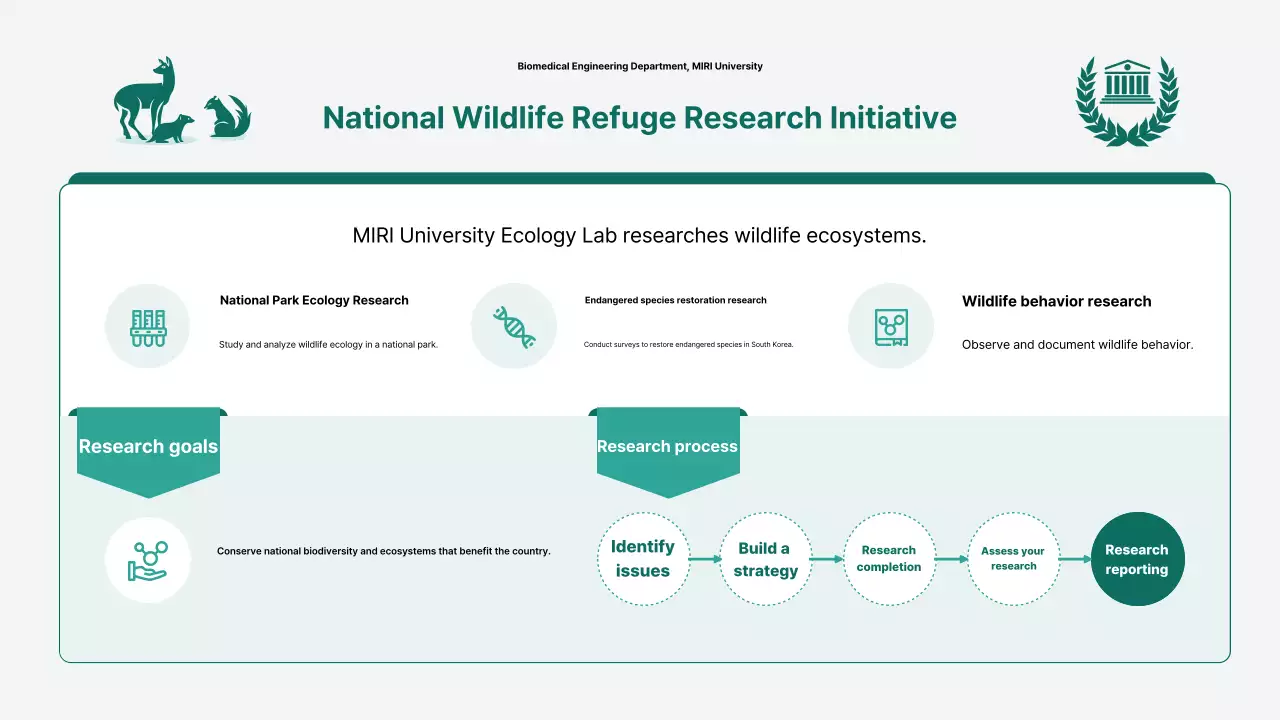Click the wildlife behavior book icon
Screen dimensions: 1280x720
pos(890,327)
